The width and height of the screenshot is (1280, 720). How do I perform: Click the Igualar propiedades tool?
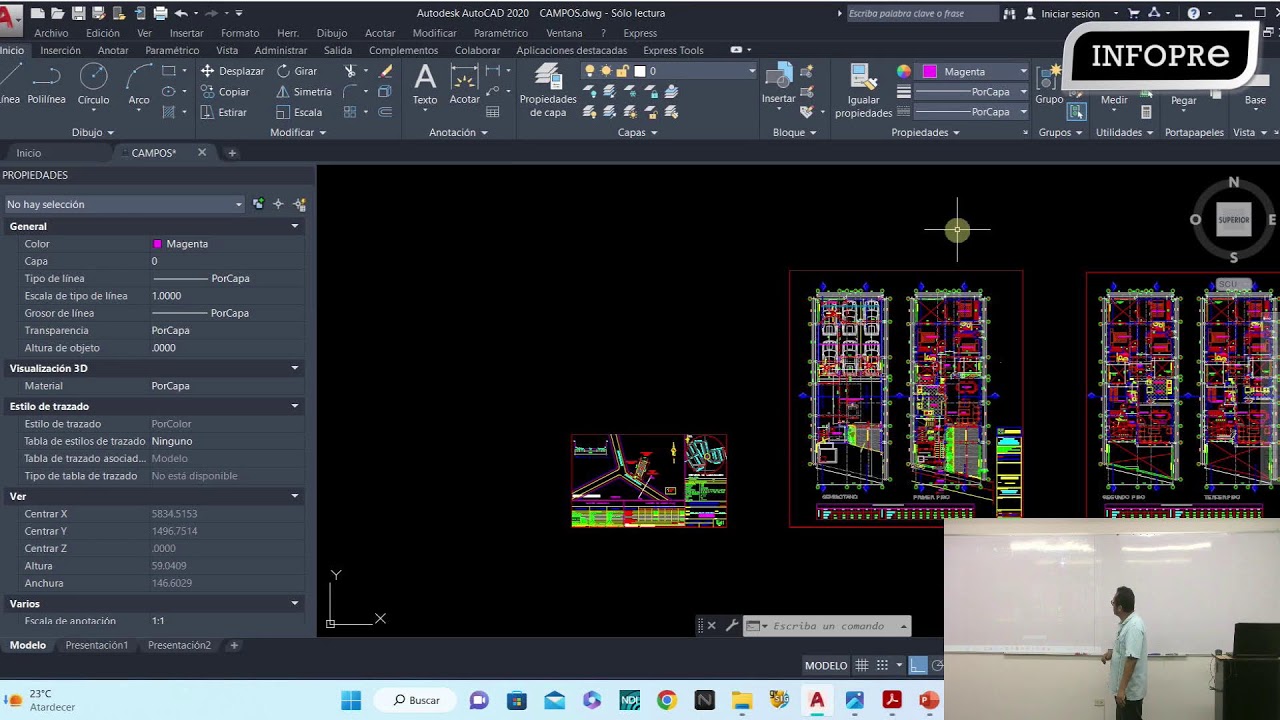[863, 90]
